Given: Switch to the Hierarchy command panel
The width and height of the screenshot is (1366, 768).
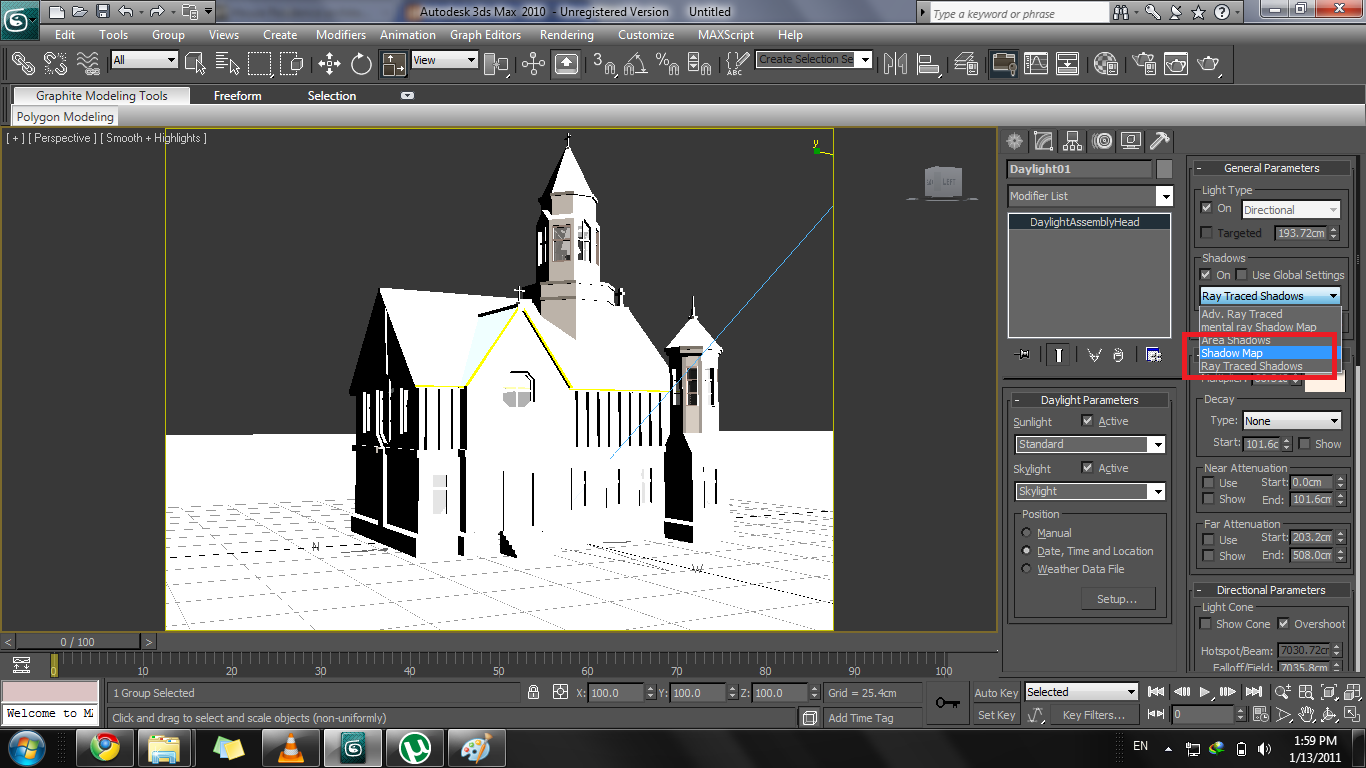Looking at the screenshot, I should [1072, 141].
